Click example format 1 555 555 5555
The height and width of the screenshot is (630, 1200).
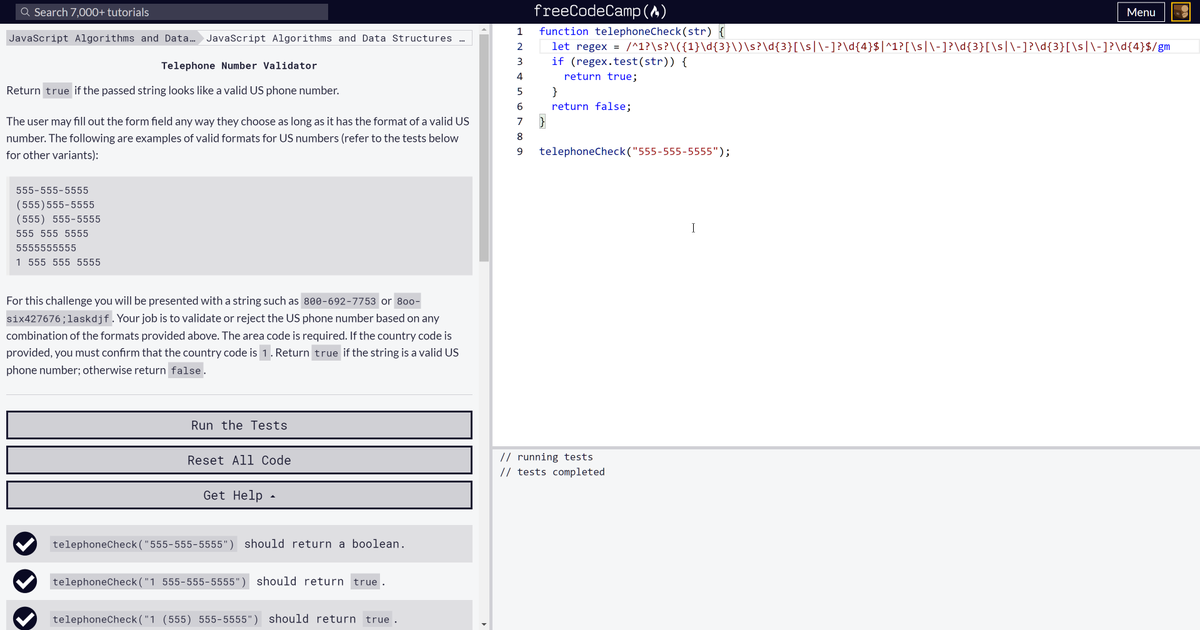[58, 262]
